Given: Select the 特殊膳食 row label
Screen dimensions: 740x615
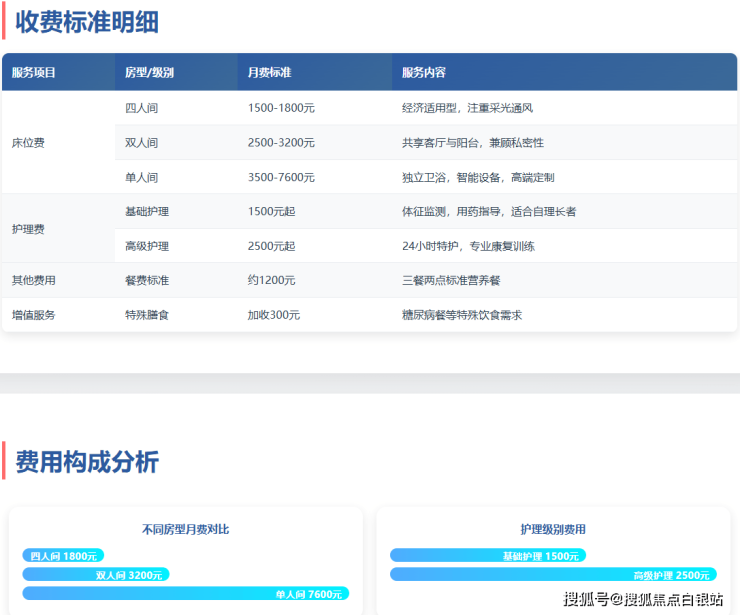Looking at the screenshot, I should click(x=146, y=315).
